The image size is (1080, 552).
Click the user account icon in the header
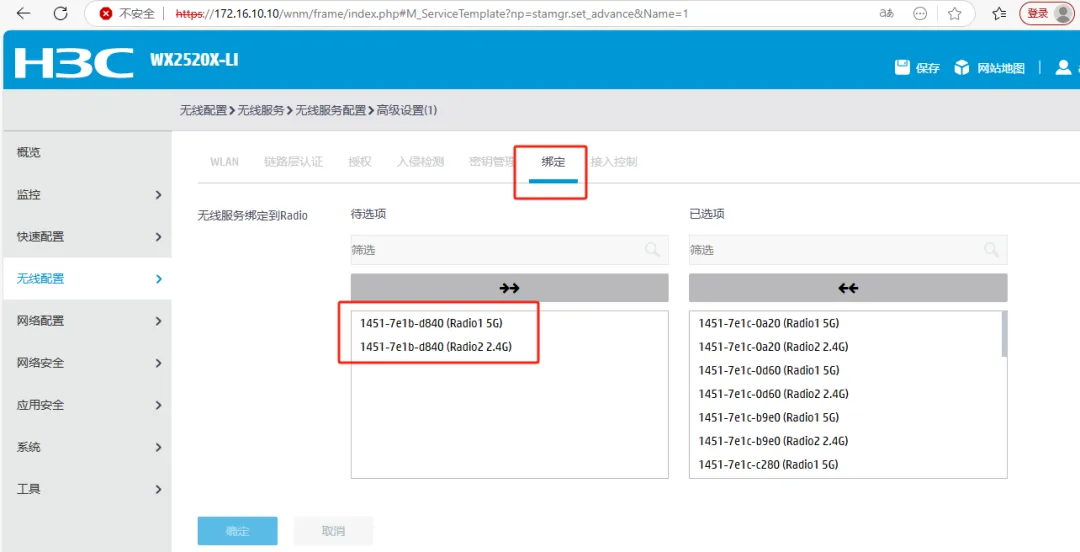(1063, 67)
